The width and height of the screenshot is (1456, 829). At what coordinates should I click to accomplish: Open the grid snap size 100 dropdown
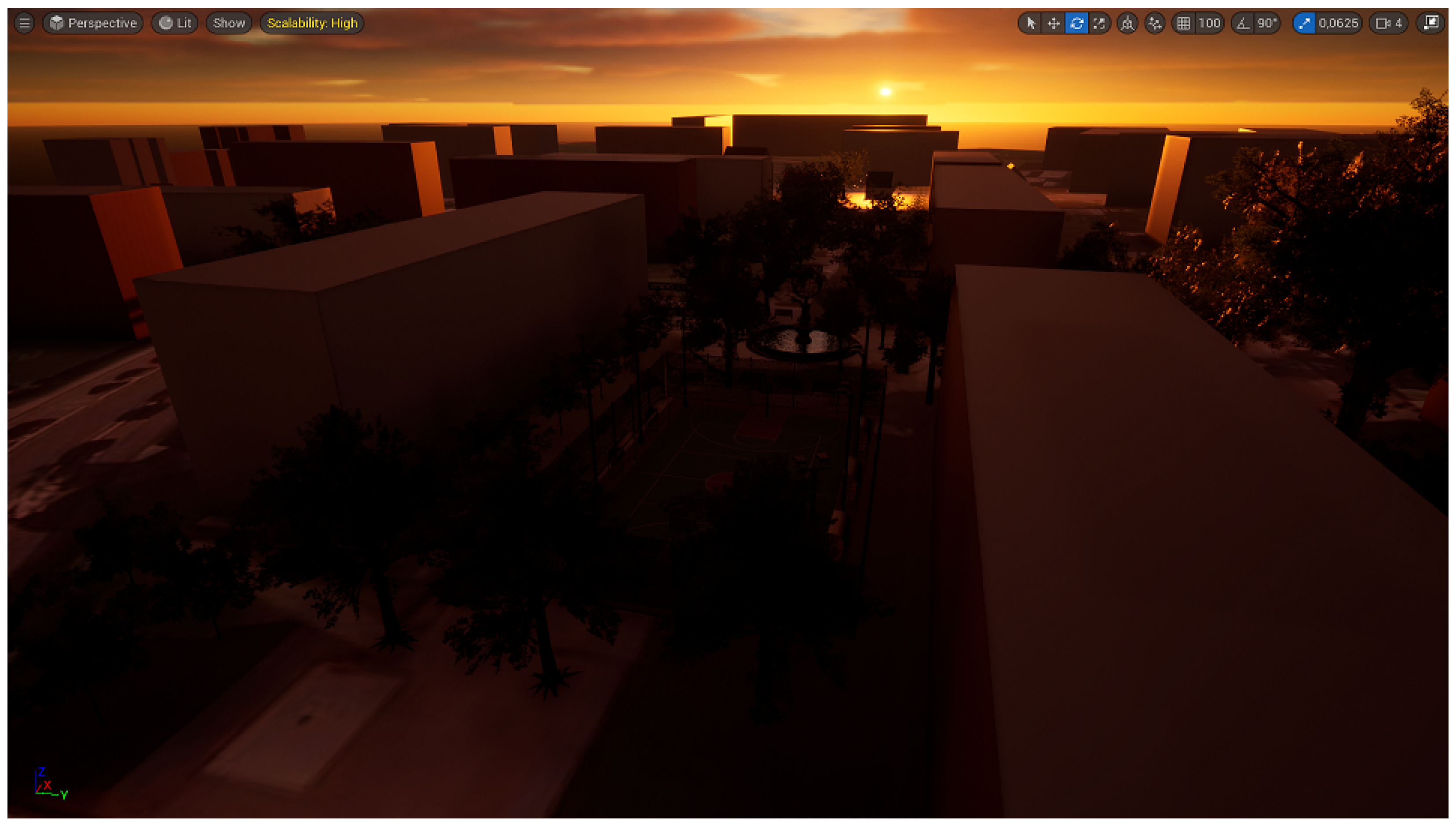coord(1209,23)
